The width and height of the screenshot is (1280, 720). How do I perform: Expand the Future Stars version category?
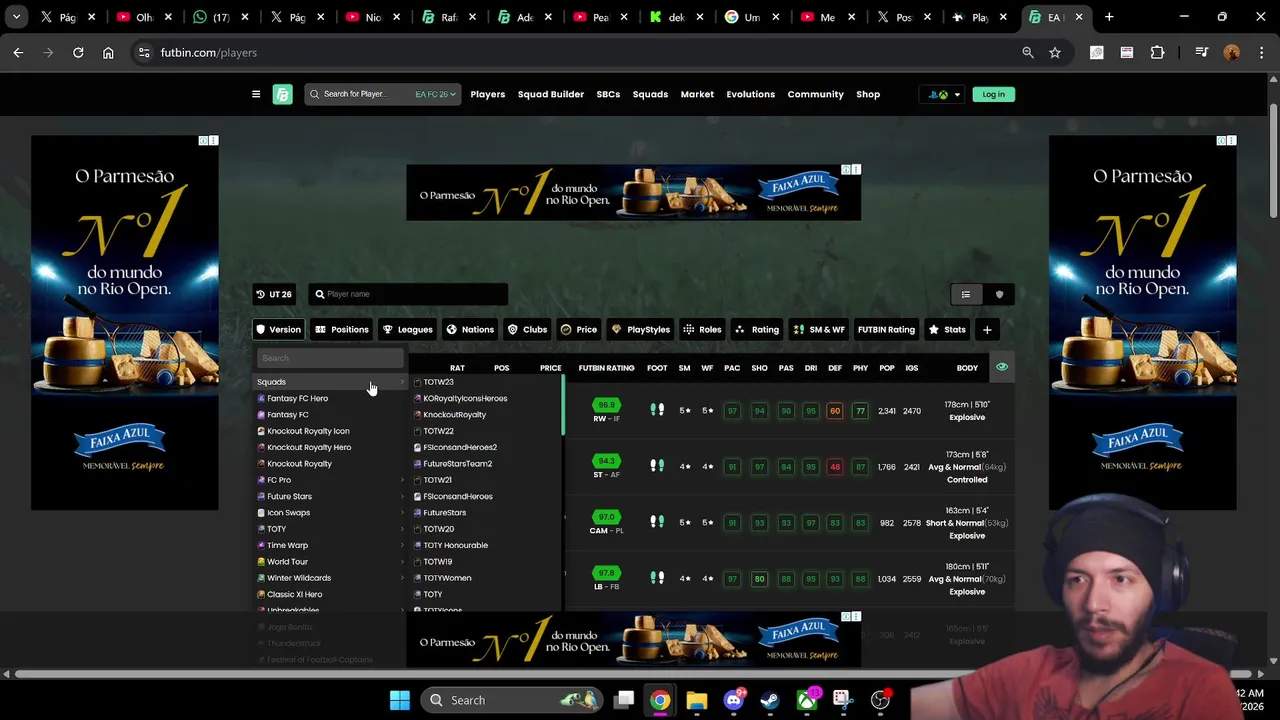pos(331,496)
